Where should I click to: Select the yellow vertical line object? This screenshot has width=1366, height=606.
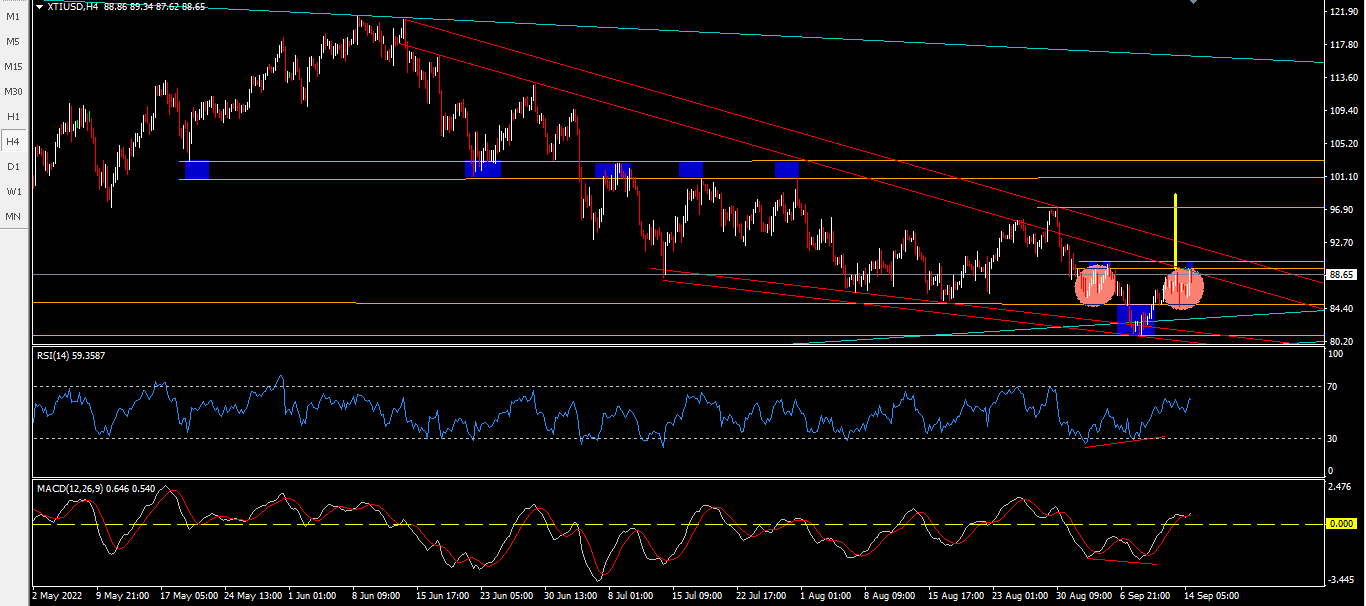click(x=1175, y=230)
